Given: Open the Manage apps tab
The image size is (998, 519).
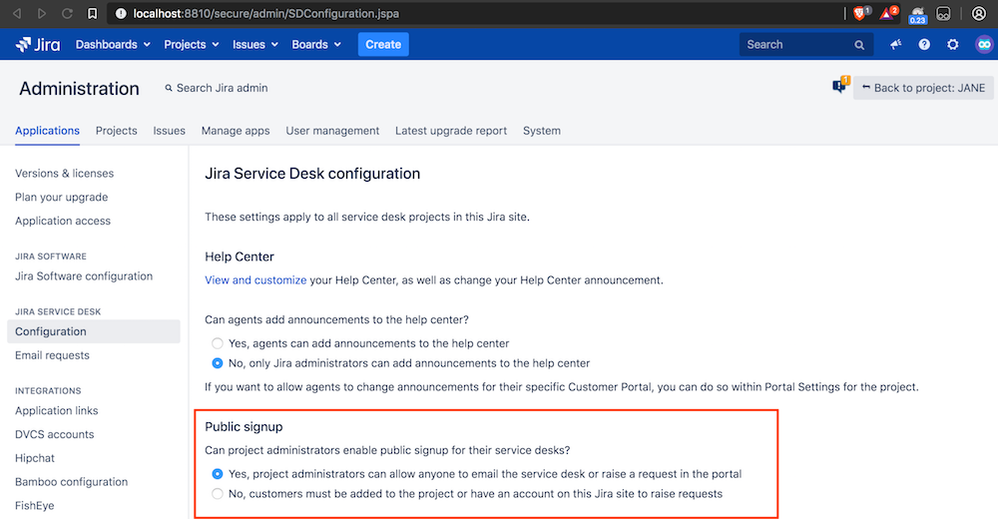Looking at the screenshot, I should pos(235,131).
